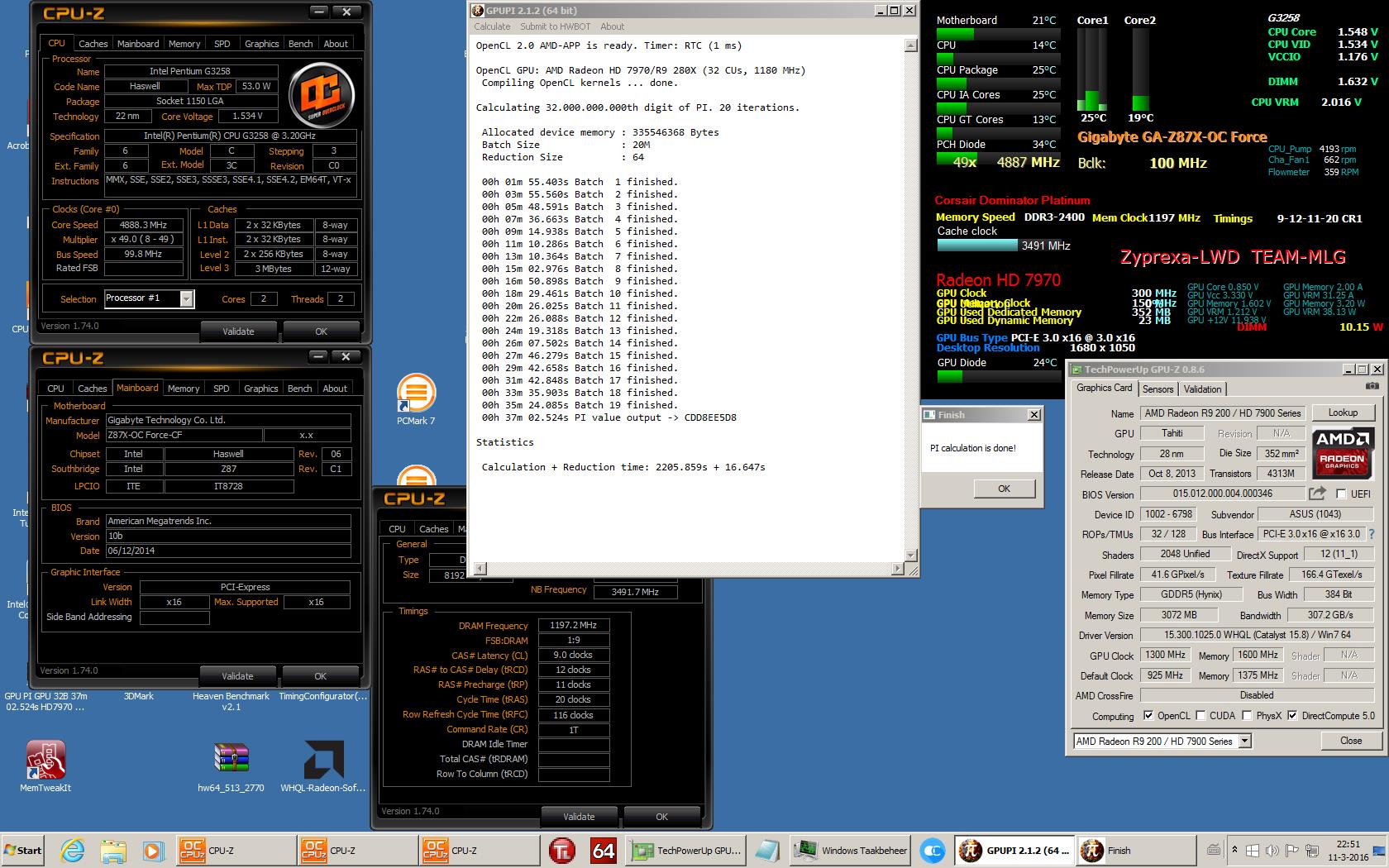Screen dimensions: 1389x868
Task: Open the Windows Start button
Action: tap(23, 850)
